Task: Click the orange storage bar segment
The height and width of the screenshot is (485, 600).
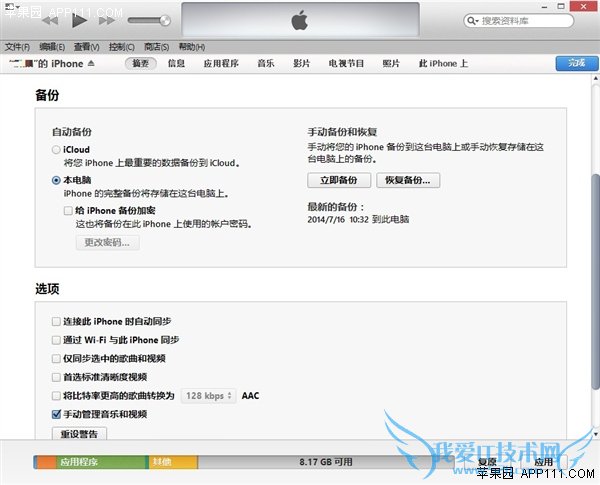Action: tap(46, 462)
